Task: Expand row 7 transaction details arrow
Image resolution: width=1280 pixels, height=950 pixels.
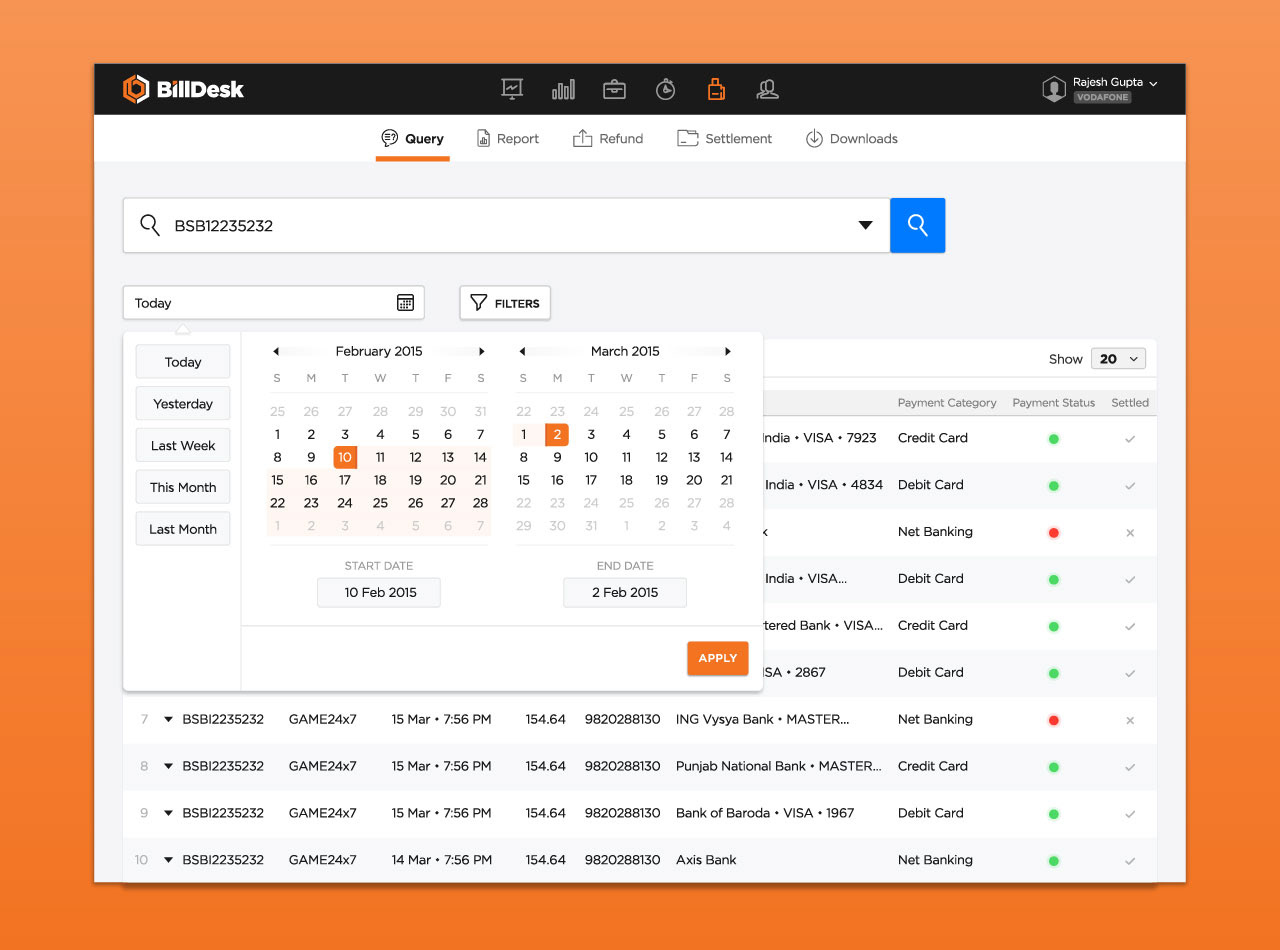Action: (x=168, y=719)
